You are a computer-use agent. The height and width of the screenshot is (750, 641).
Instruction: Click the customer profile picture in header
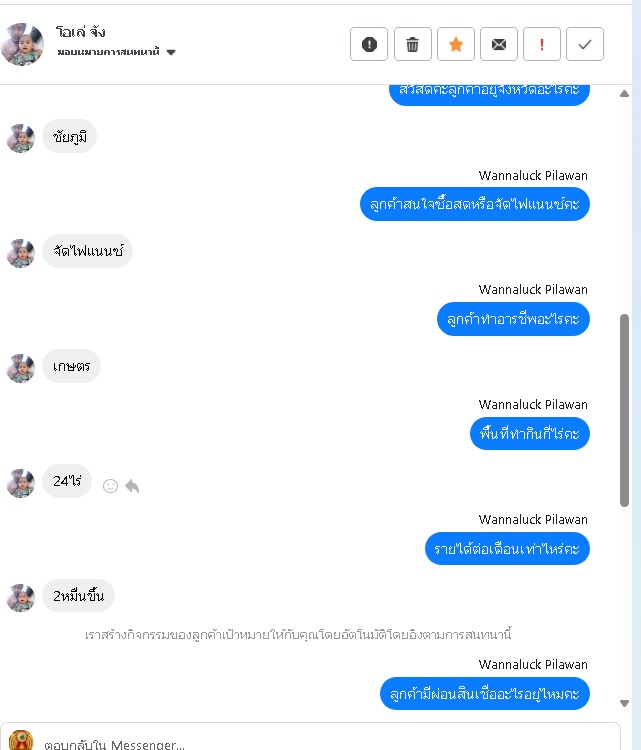(22, 44)
